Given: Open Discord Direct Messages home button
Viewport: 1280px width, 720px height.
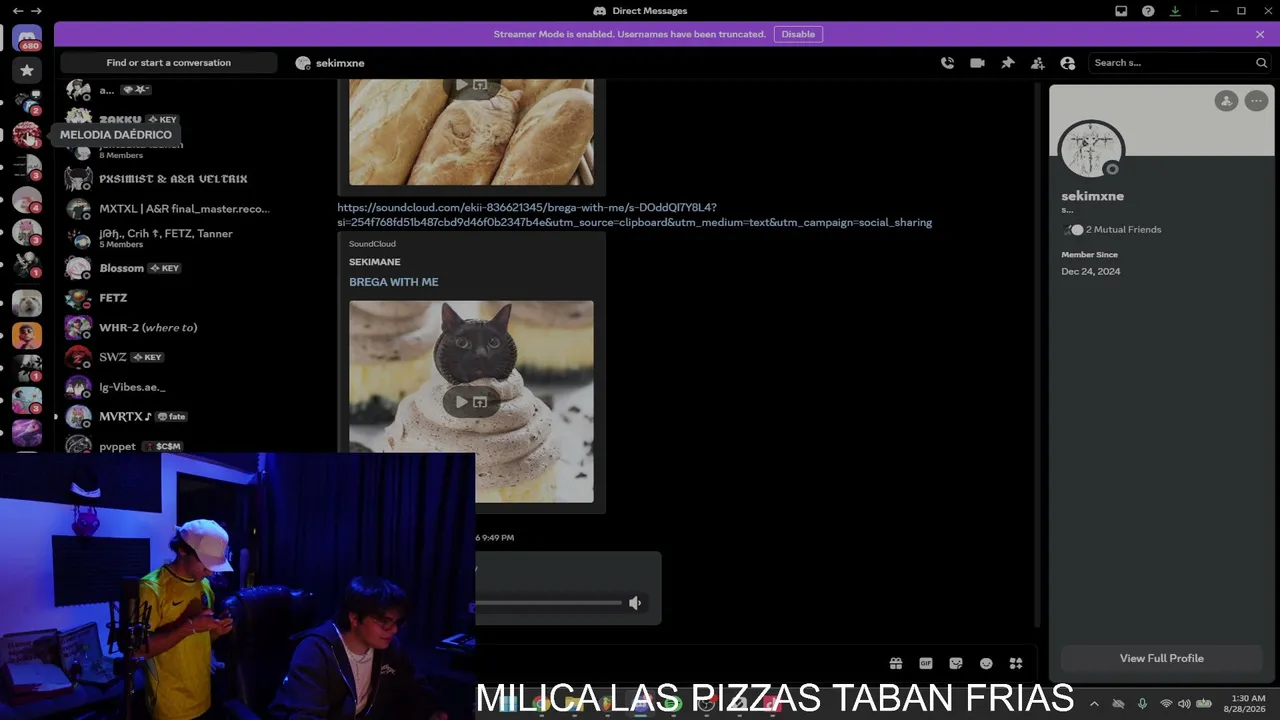Looking at the screenshot, I should pyautogui.click(x=27, y=39).
